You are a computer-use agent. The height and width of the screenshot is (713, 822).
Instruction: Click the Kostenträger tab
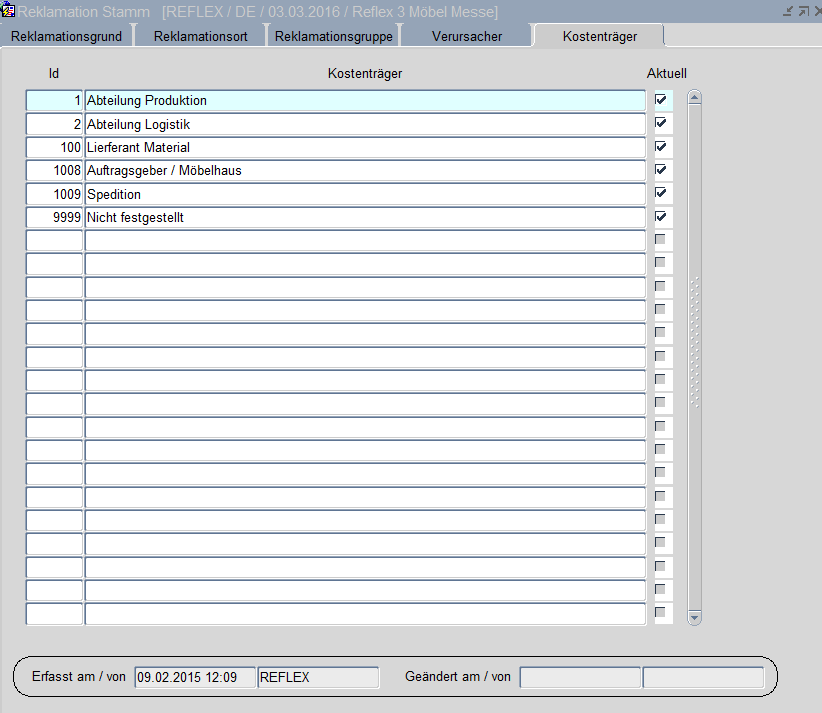click(x=599, y=36)
